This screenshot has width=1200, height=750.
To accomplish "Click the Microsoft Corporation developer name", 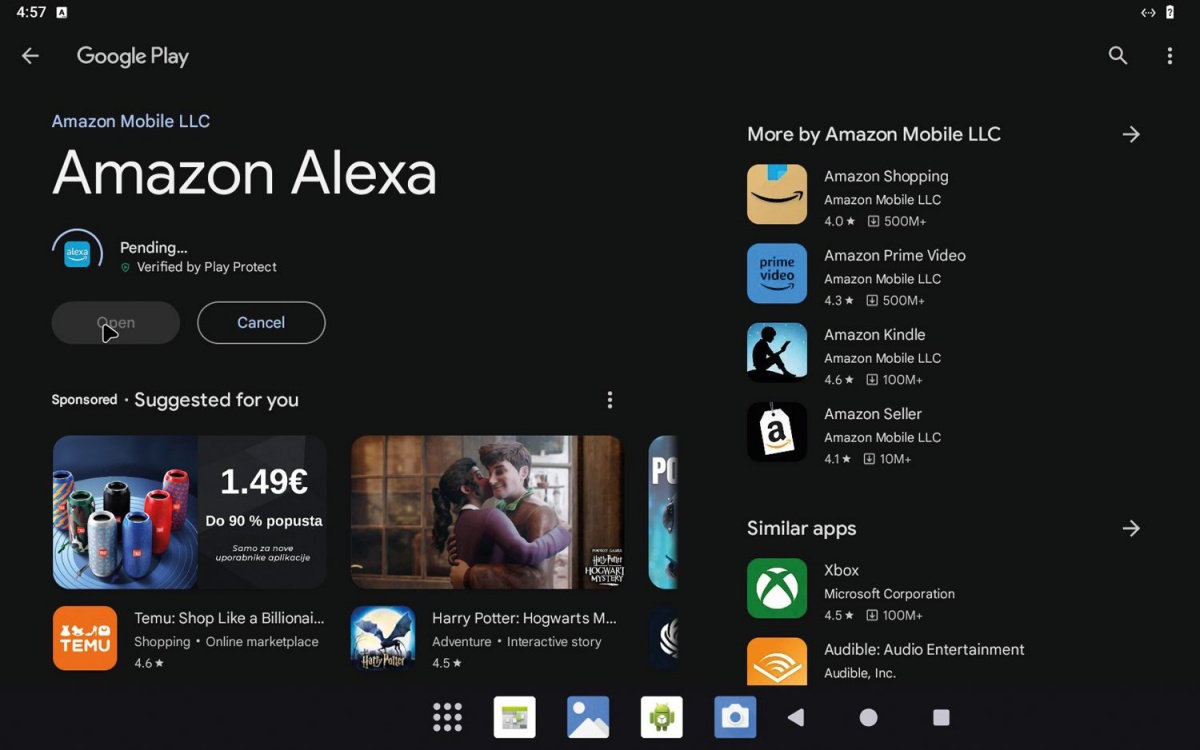I will tap(889, 594).
